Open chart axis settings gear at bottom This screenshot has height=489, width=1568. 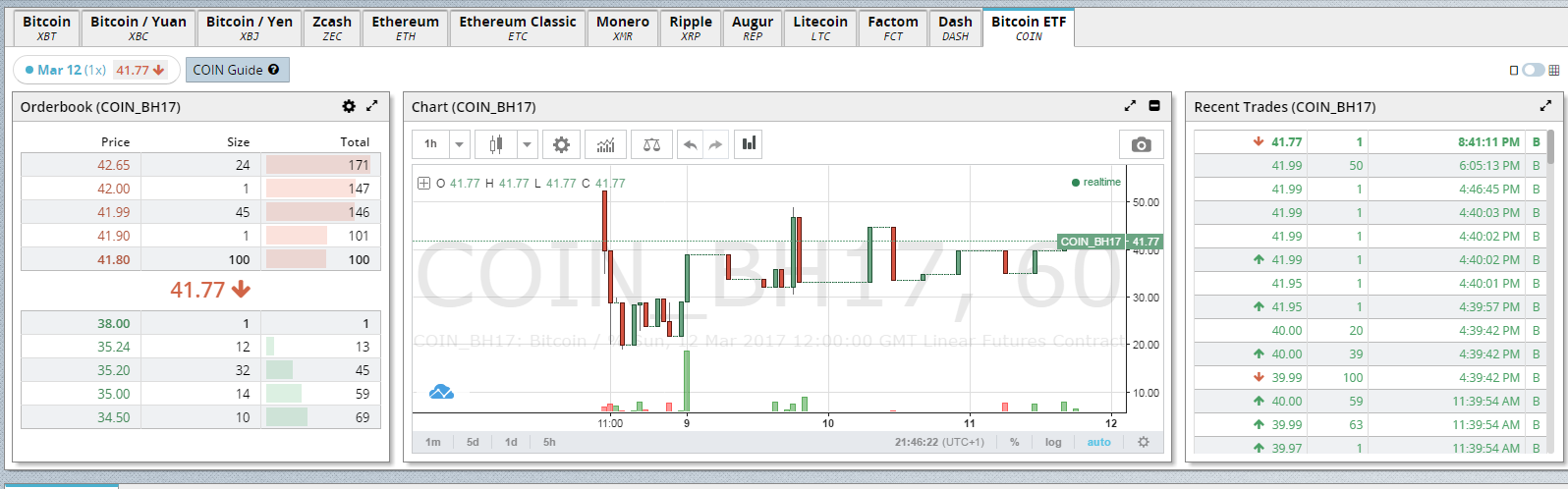[x=1144, y=442]
